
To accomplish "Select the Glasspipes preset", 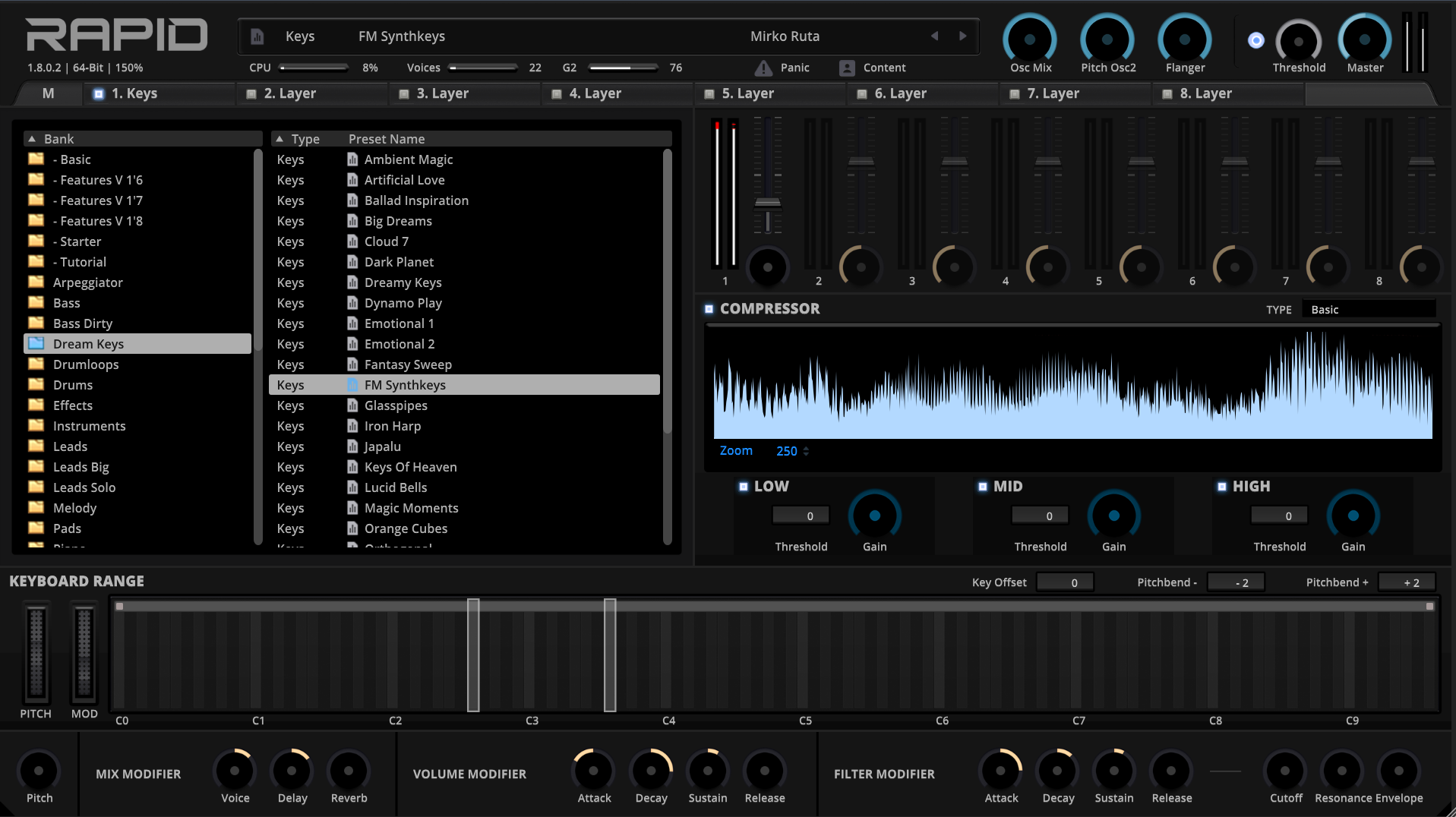I will click(x=464, y=405).
